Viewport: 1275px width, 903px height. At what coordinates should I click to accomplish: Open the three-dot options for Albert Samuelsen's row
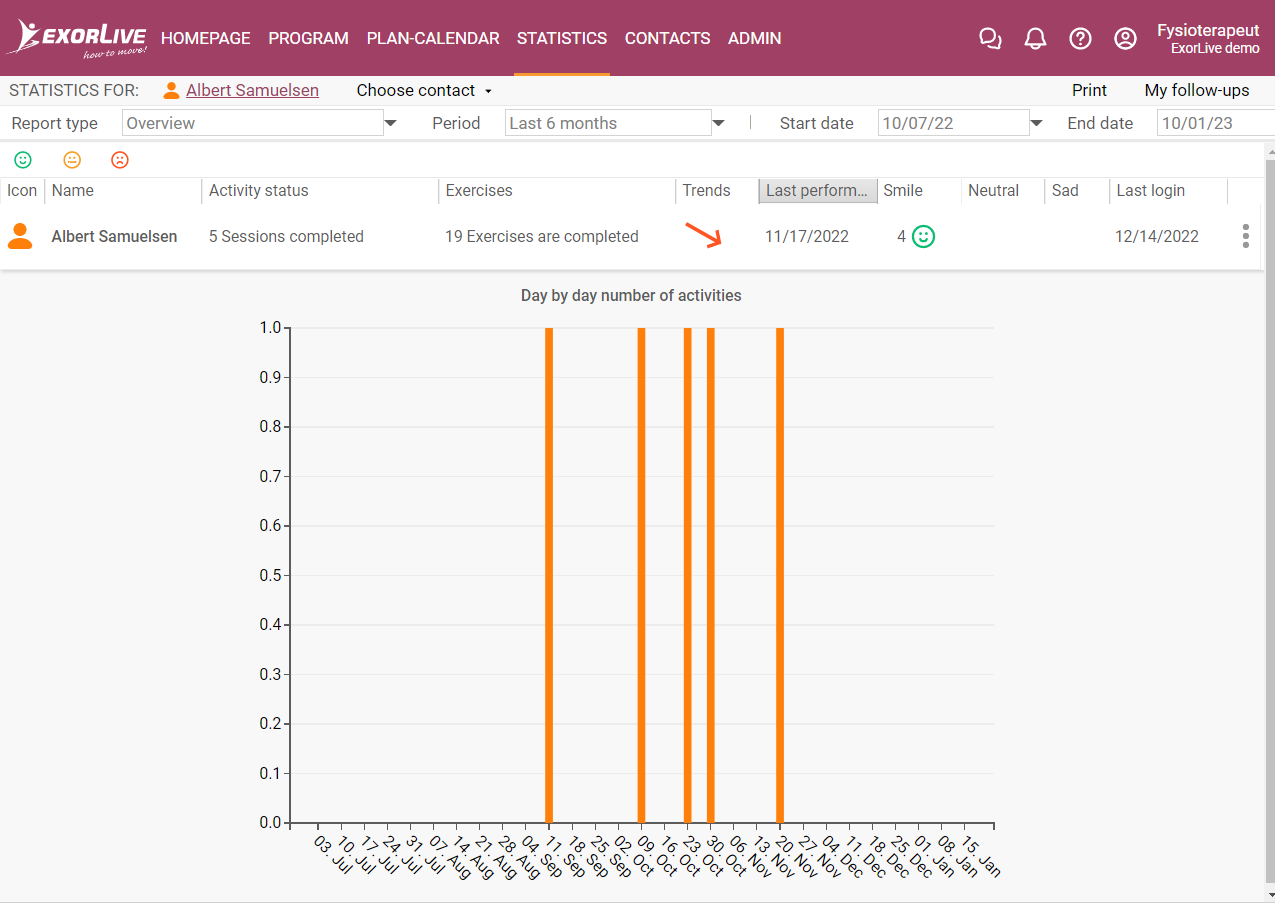pyautogui.click(x=1245, y=236)
